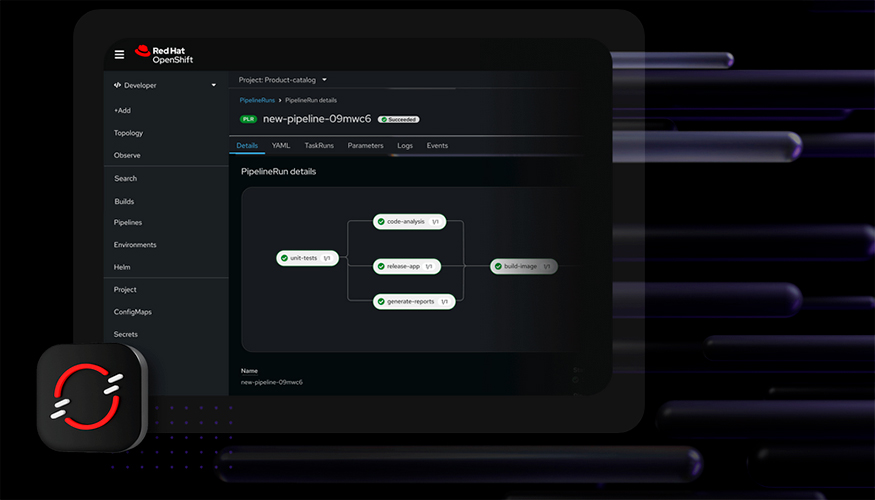Viewport: 875px width, 500px height.
Task: Select +Add in the sidebar
Action: point(122,110)
